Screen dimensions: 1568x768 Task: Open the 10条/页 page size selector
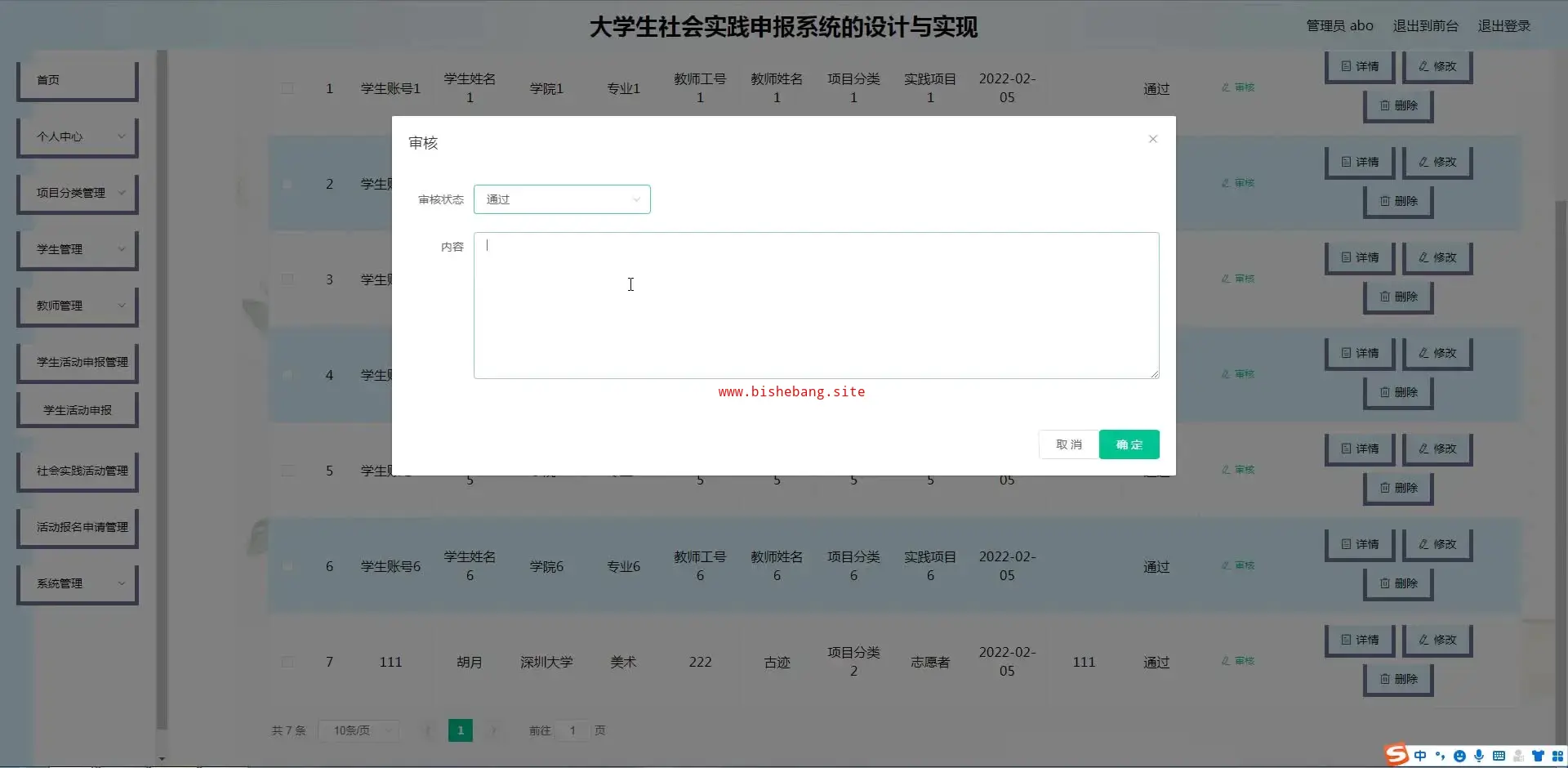359,730
